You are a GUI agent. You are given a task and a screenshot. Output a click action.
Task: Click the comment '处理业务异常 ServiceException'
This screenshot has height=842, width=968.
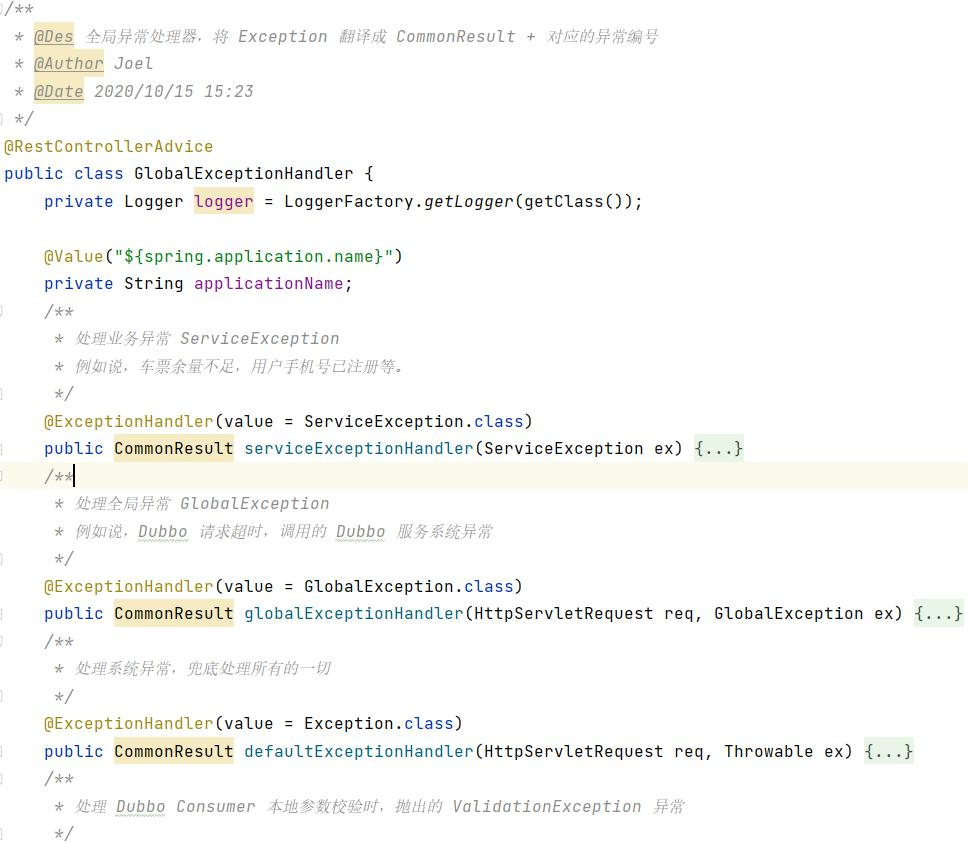[x=207, y=338]
